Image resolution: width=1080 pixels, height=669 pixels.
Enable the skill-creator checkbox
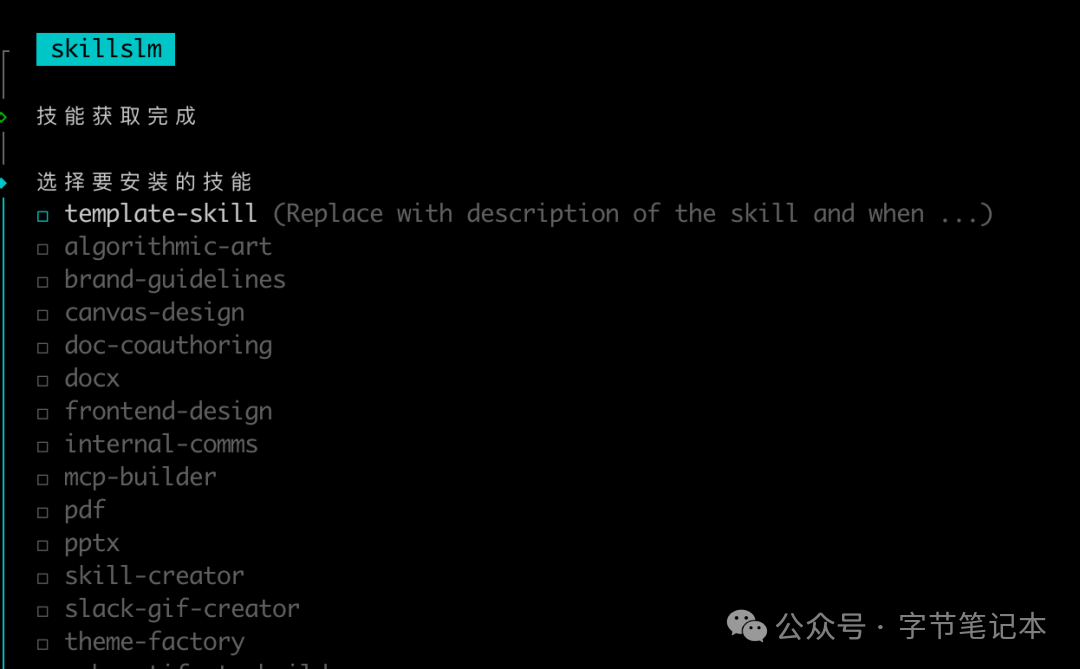coord(42,576)
